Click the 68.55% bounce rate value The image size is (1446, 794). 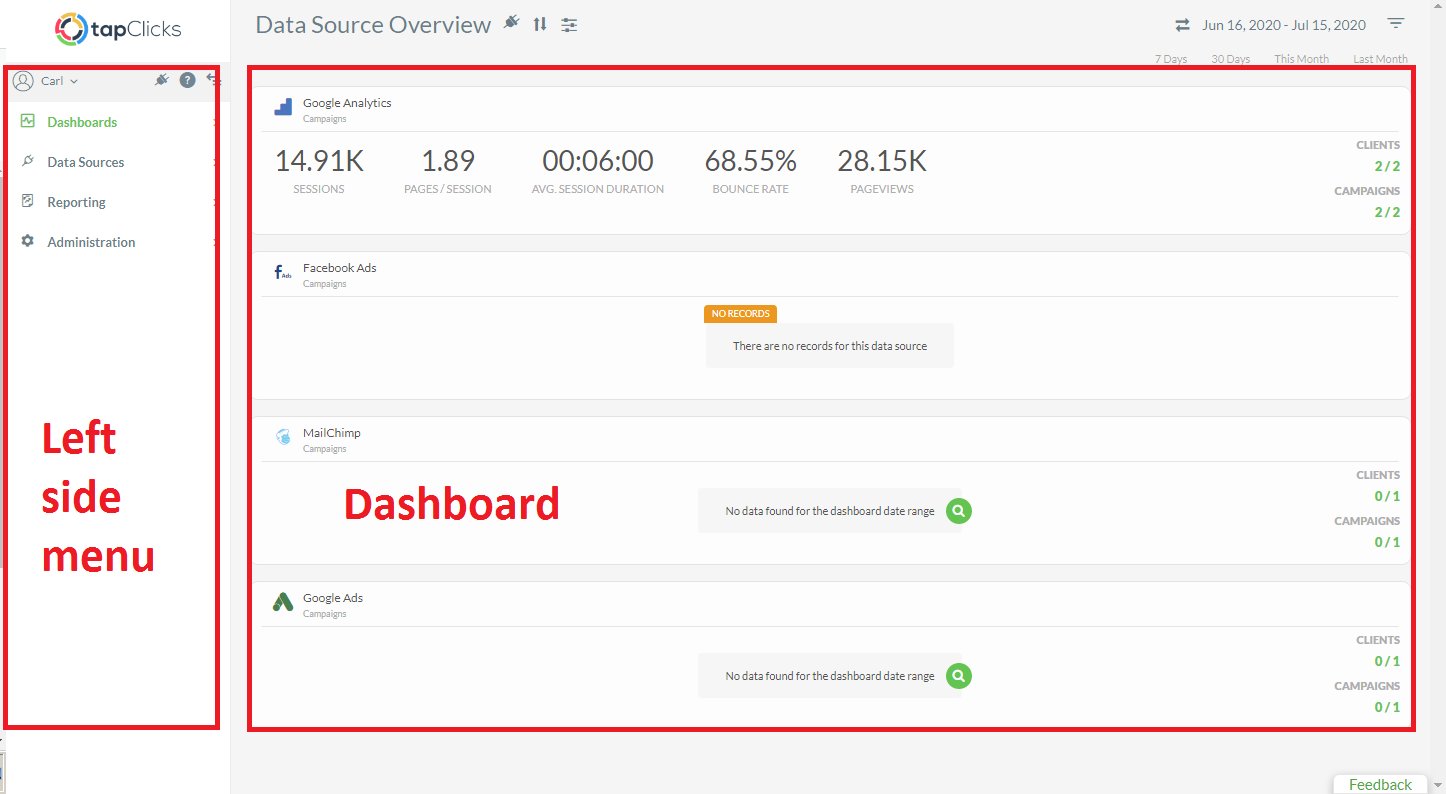pos(751,161)
